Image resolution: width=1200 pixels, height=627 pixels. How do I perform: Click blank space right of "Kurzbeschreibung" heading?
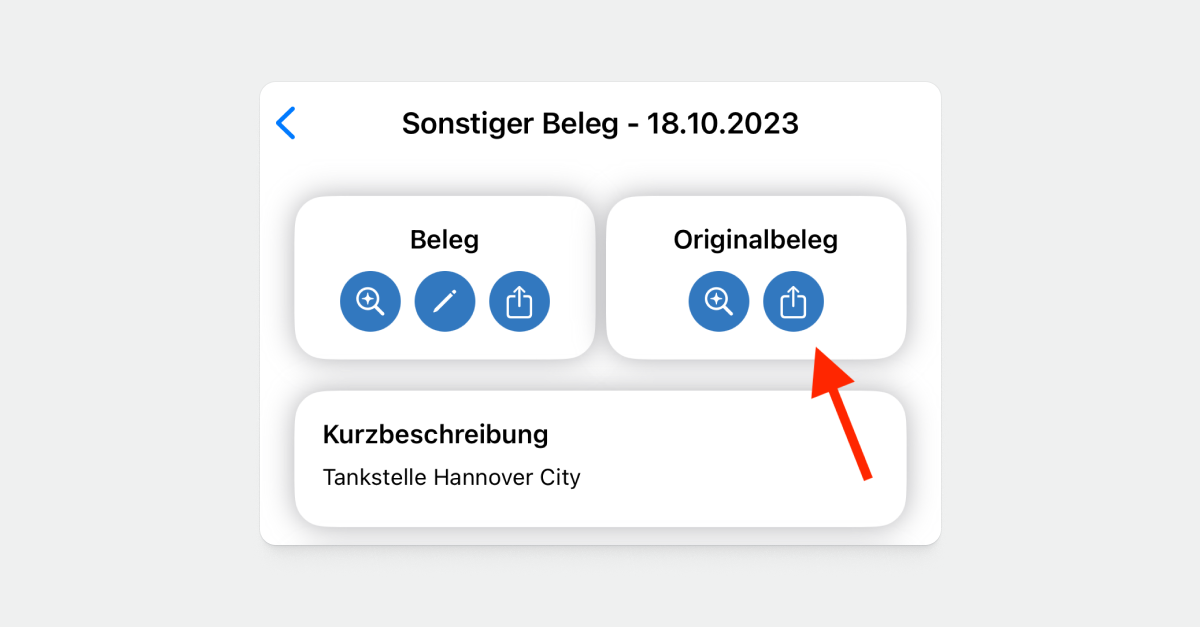720,435
